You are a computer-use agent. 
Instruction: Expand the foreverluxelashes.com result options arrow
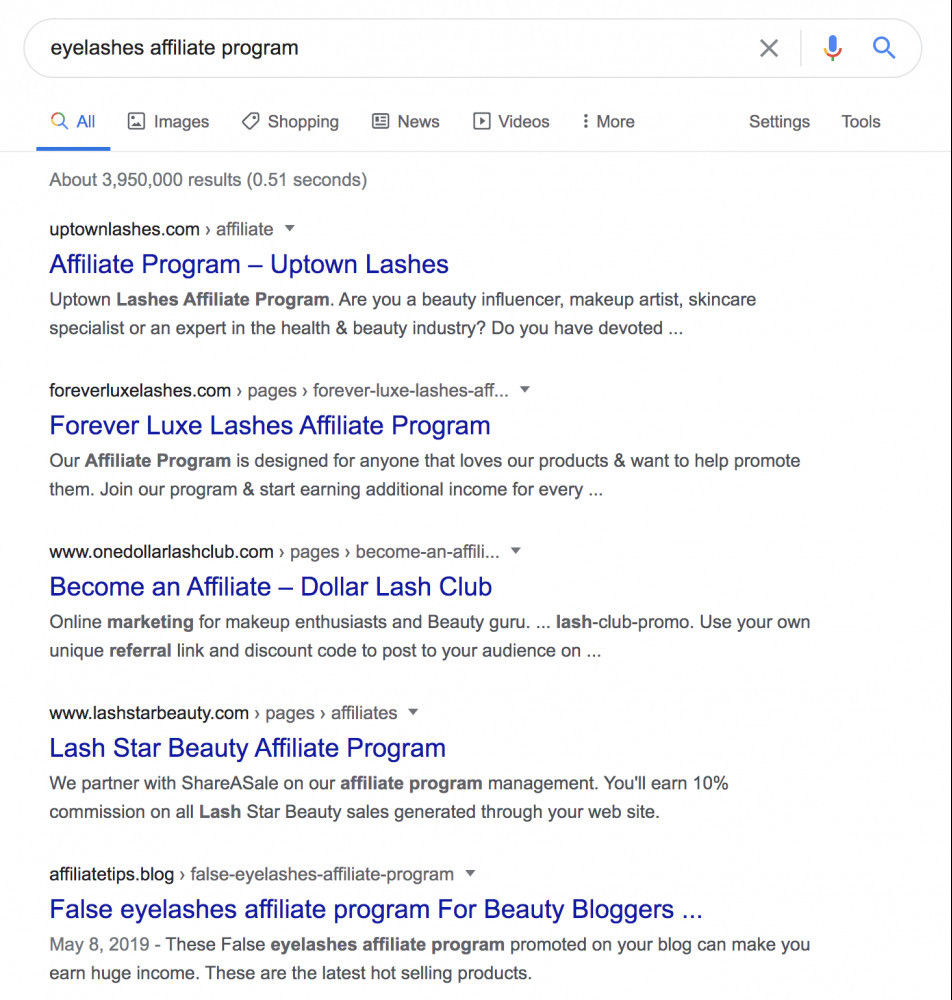pyautogui.click(x=525, y=390)
